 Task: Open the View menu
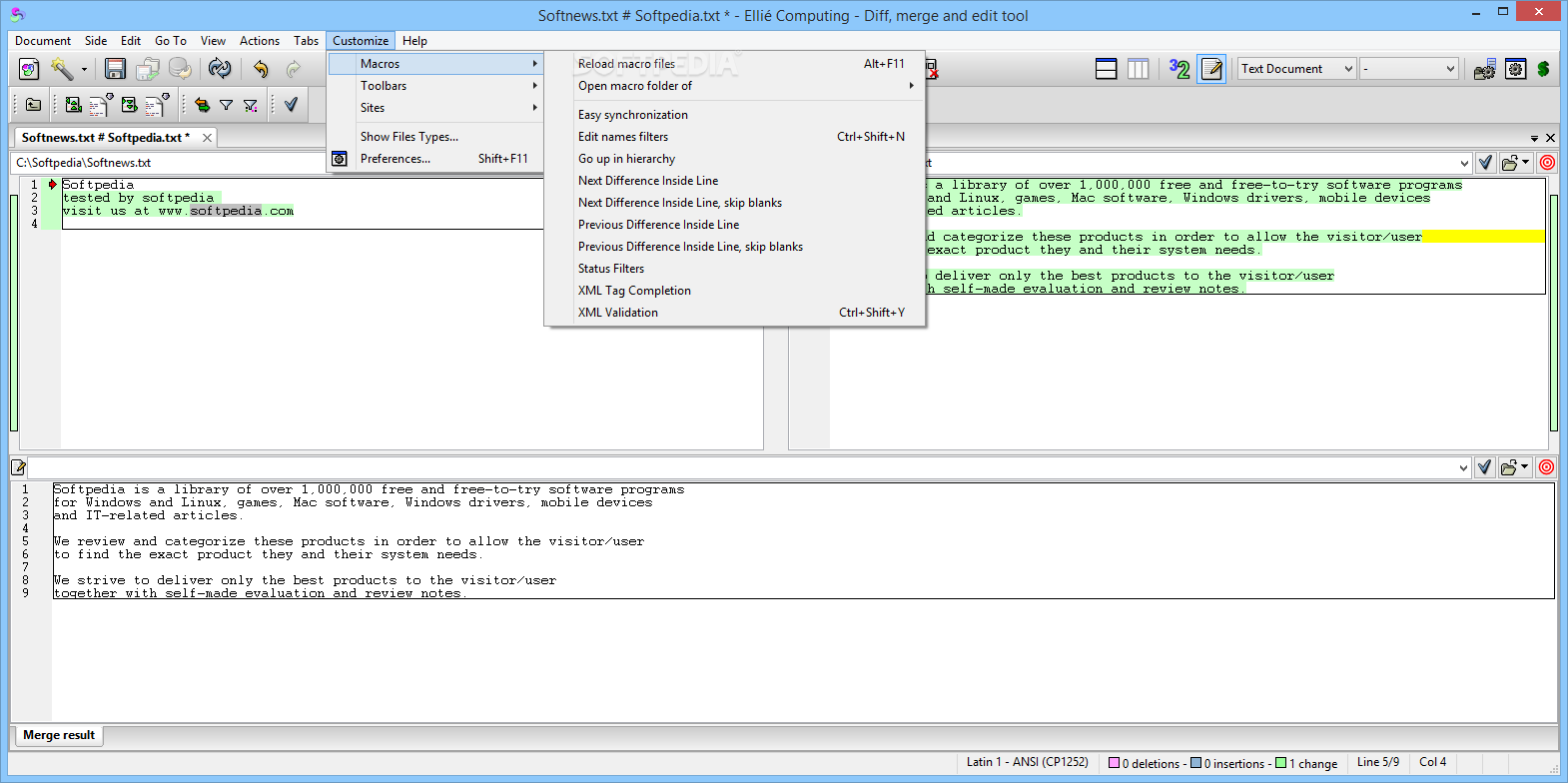click(213, 41)
